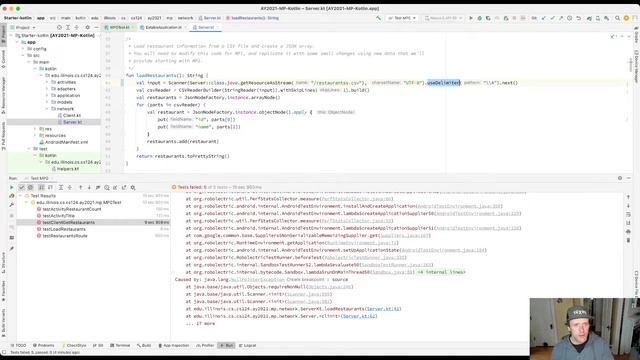
Task: Collapse the edu.illinois MP0Test node
Action: pos(27,202)
